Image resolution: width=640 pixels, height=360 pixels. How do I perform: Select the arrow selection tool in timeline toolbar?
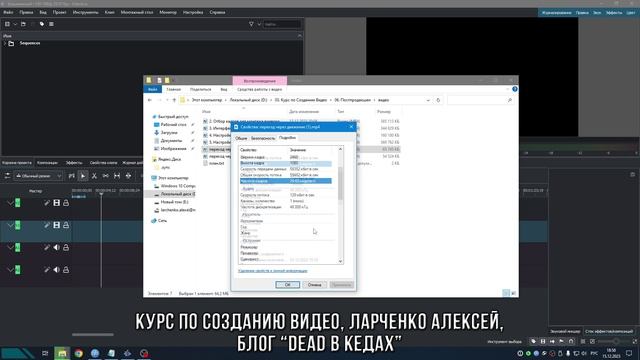click(x=83, y=176)
